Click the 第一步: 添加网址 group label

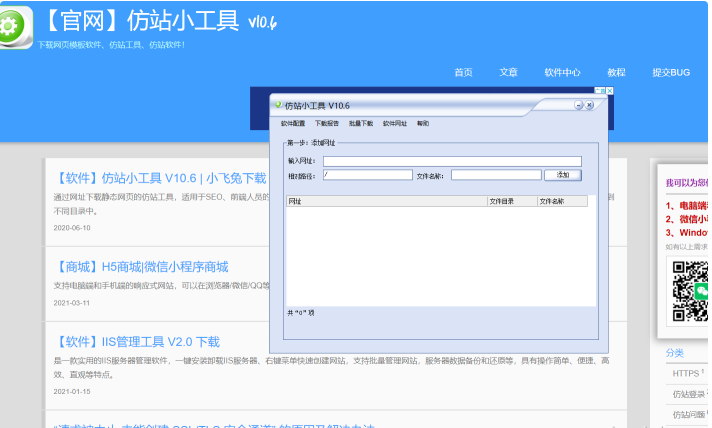click(311, 143)
